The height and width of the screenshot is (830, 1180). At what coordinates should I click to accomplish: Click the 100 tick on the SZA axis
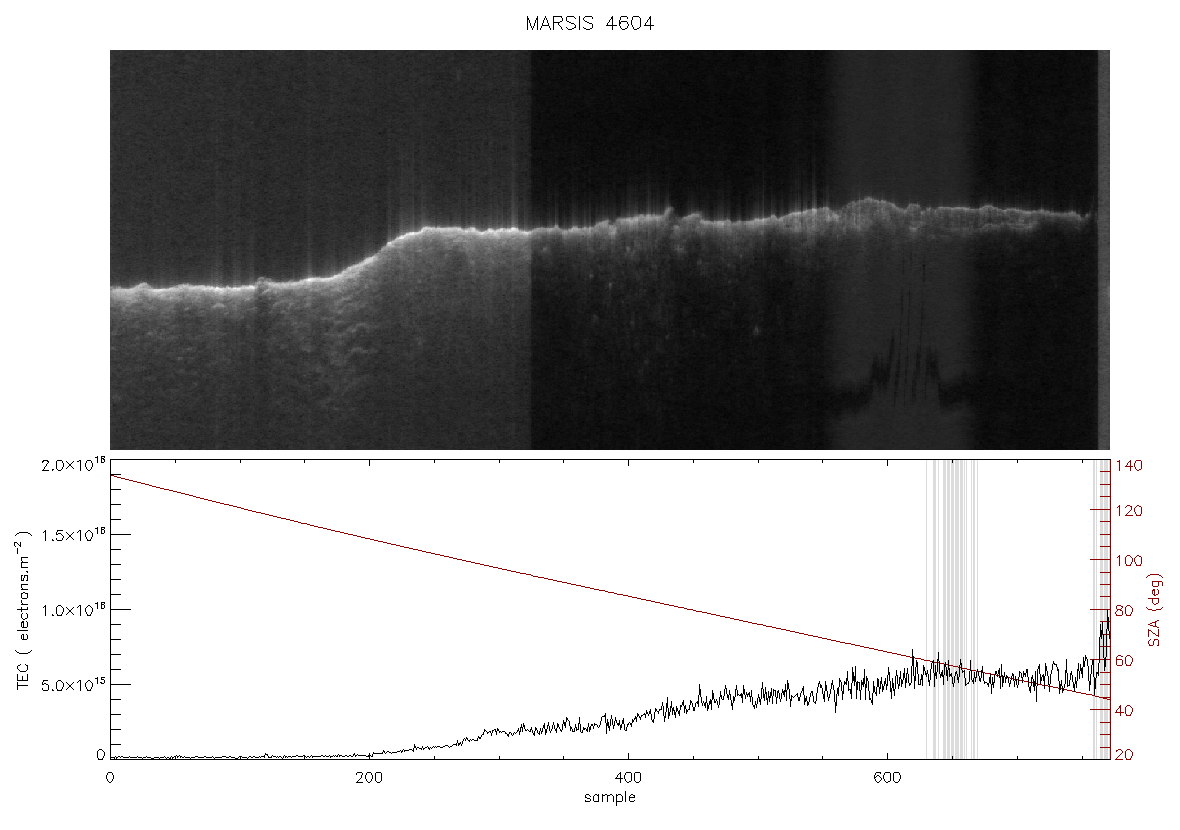pyautogui.click(x=1129, y=561)
